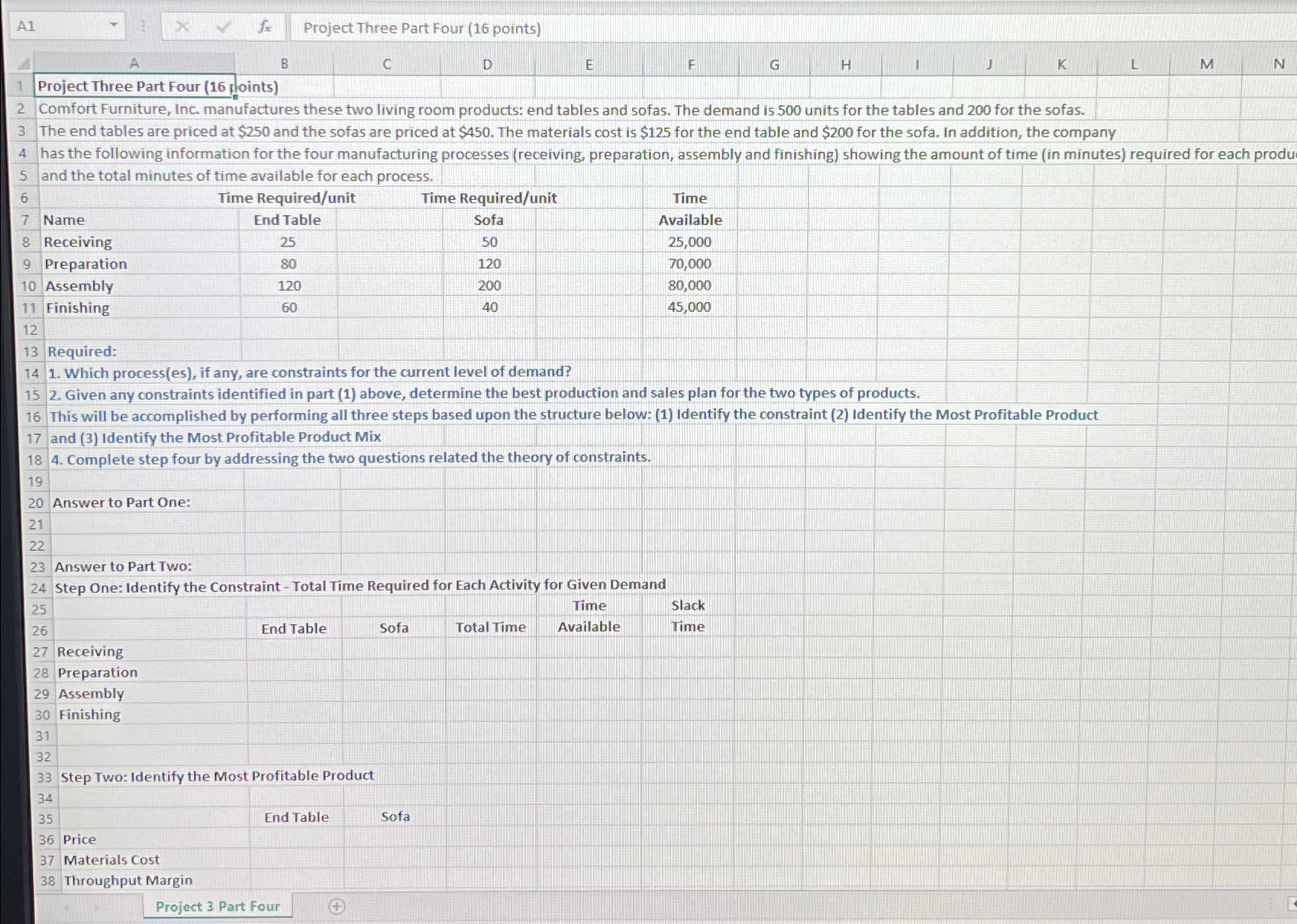The width and height of the screenshot is (1297, 924).
Task: Click End Table time value 80
Action: (x=289, y=264)
